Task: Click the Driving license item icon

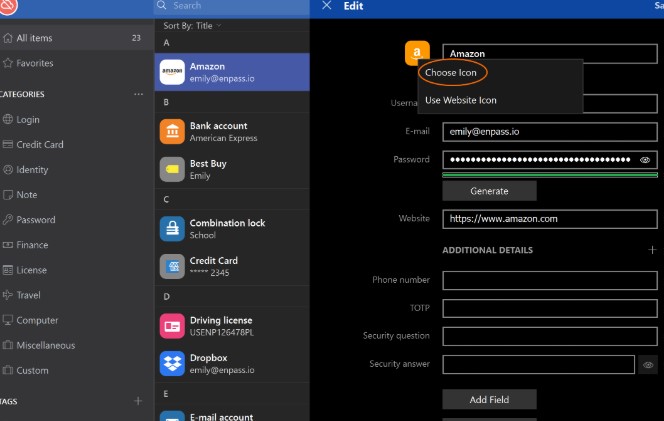Action: pos(172,326)
